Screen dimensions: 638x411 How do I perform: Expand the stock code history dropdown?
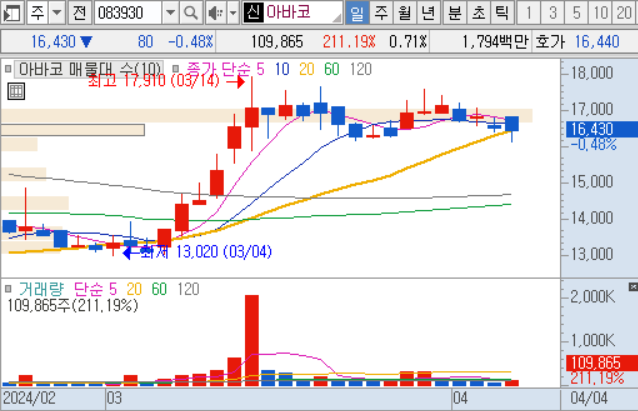(x=170, y=13)
